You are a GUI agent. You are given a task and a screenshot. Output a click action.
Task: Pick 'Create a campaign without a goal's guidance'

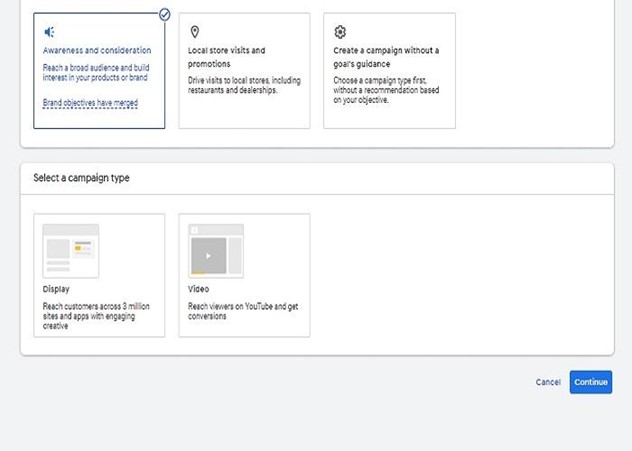(x=386, y=56)
